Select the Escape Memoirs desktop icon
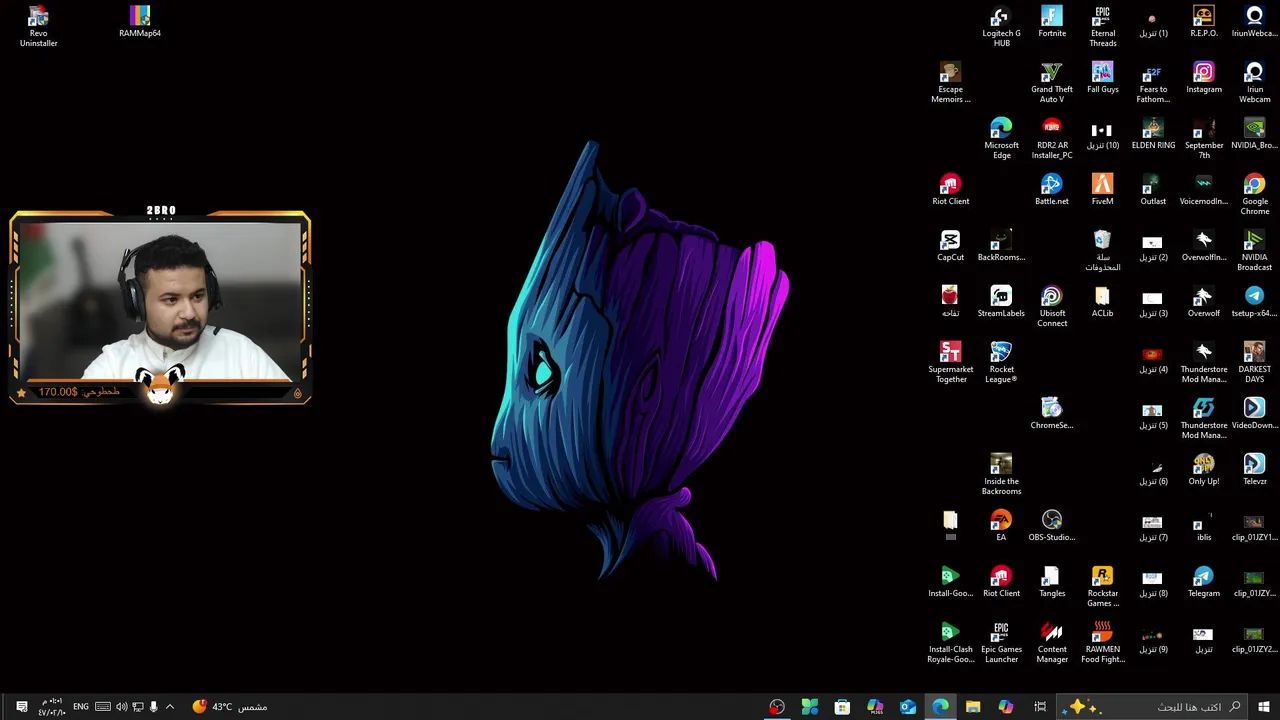This screenshot has height=720, width=1280. click(x=950, y=83)
